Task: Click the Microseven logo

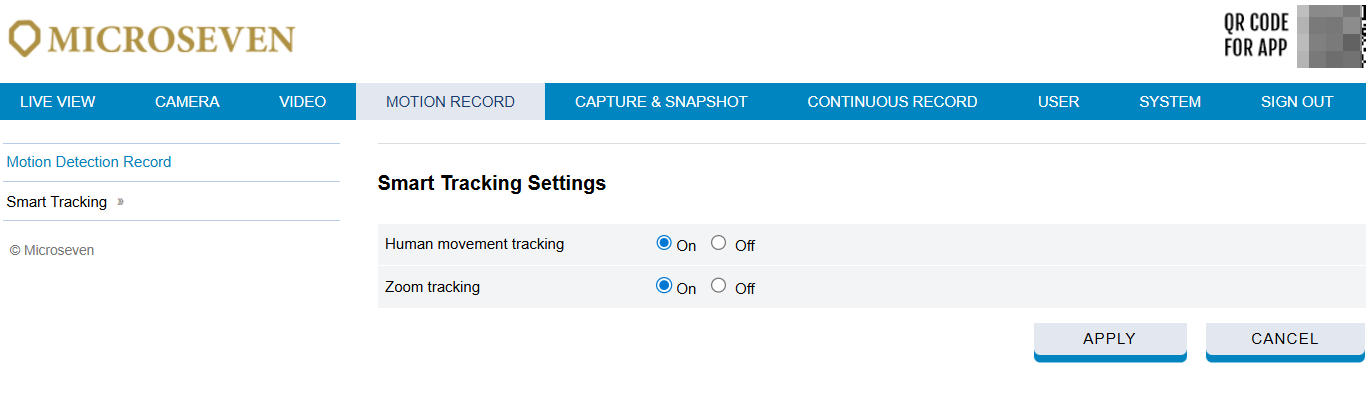Action: pos(152,39)
